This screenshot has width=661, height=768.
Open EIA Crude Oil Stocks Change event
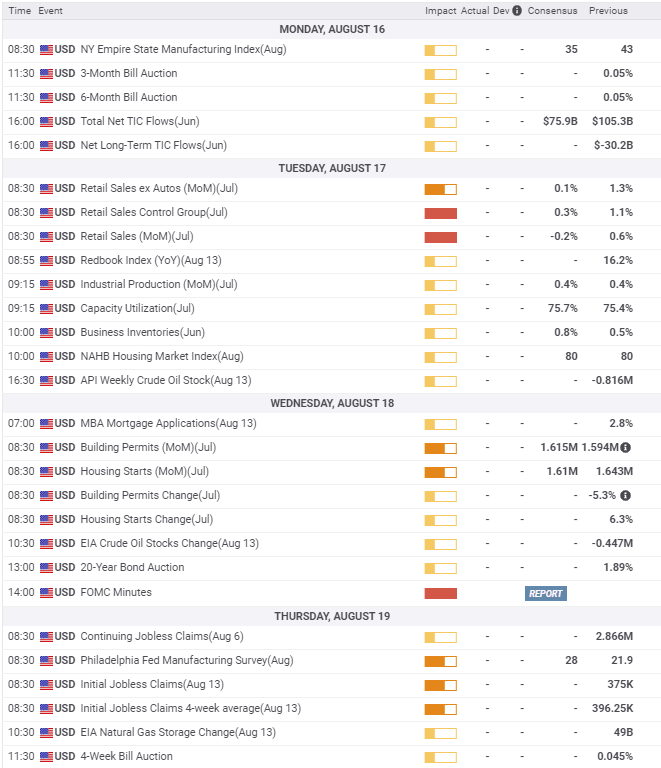[x=169, y=544]
